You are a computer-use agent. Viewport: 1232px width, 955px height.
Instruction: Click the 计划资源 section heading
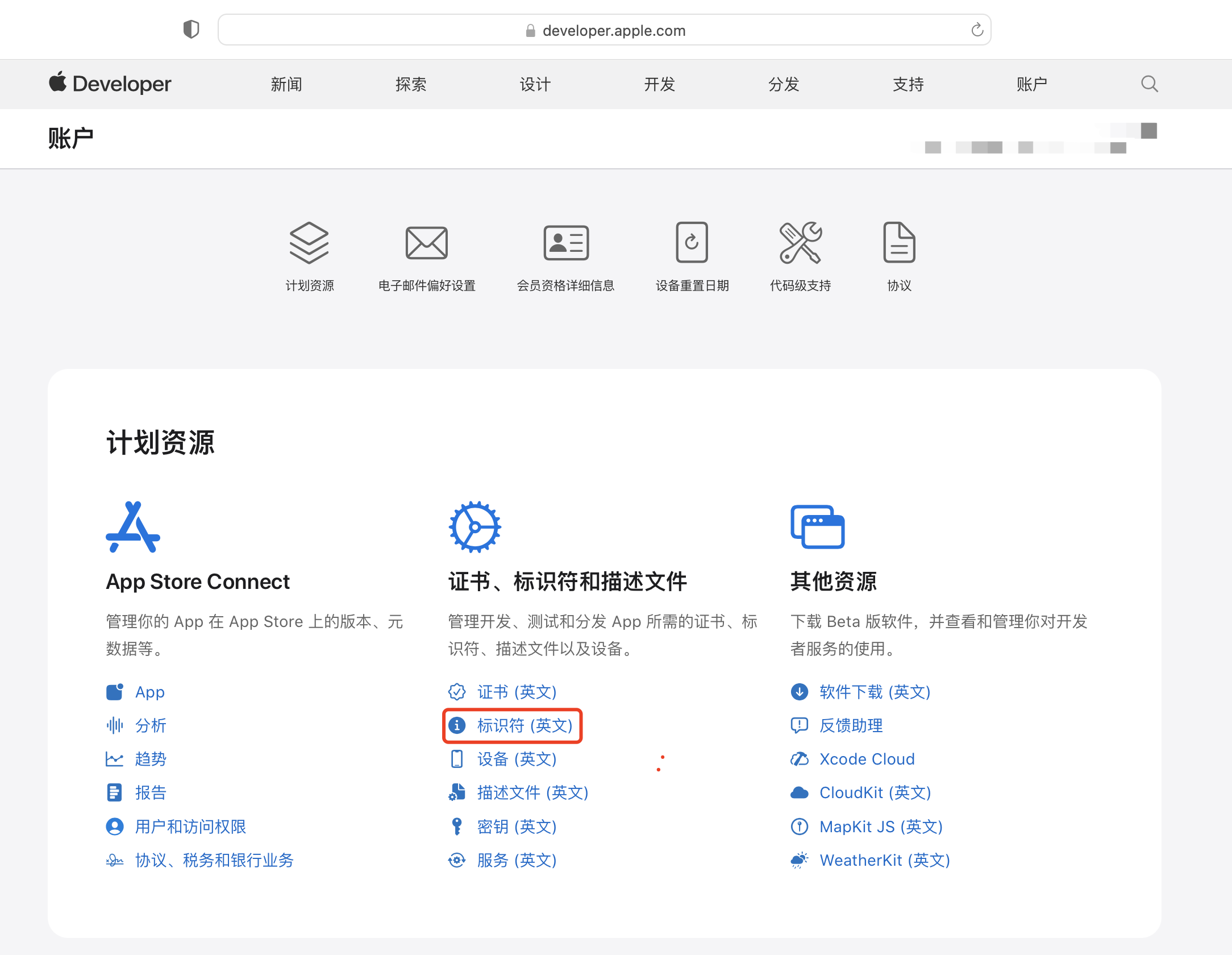[160, 442]
